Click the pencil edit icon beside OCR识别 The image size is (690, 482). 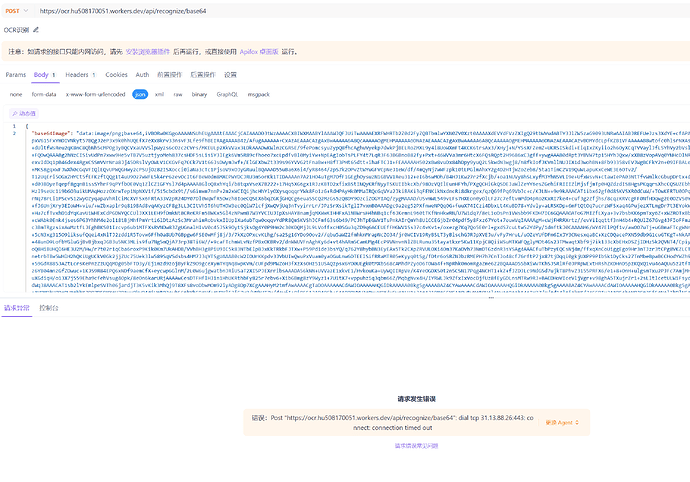[36, 30]
